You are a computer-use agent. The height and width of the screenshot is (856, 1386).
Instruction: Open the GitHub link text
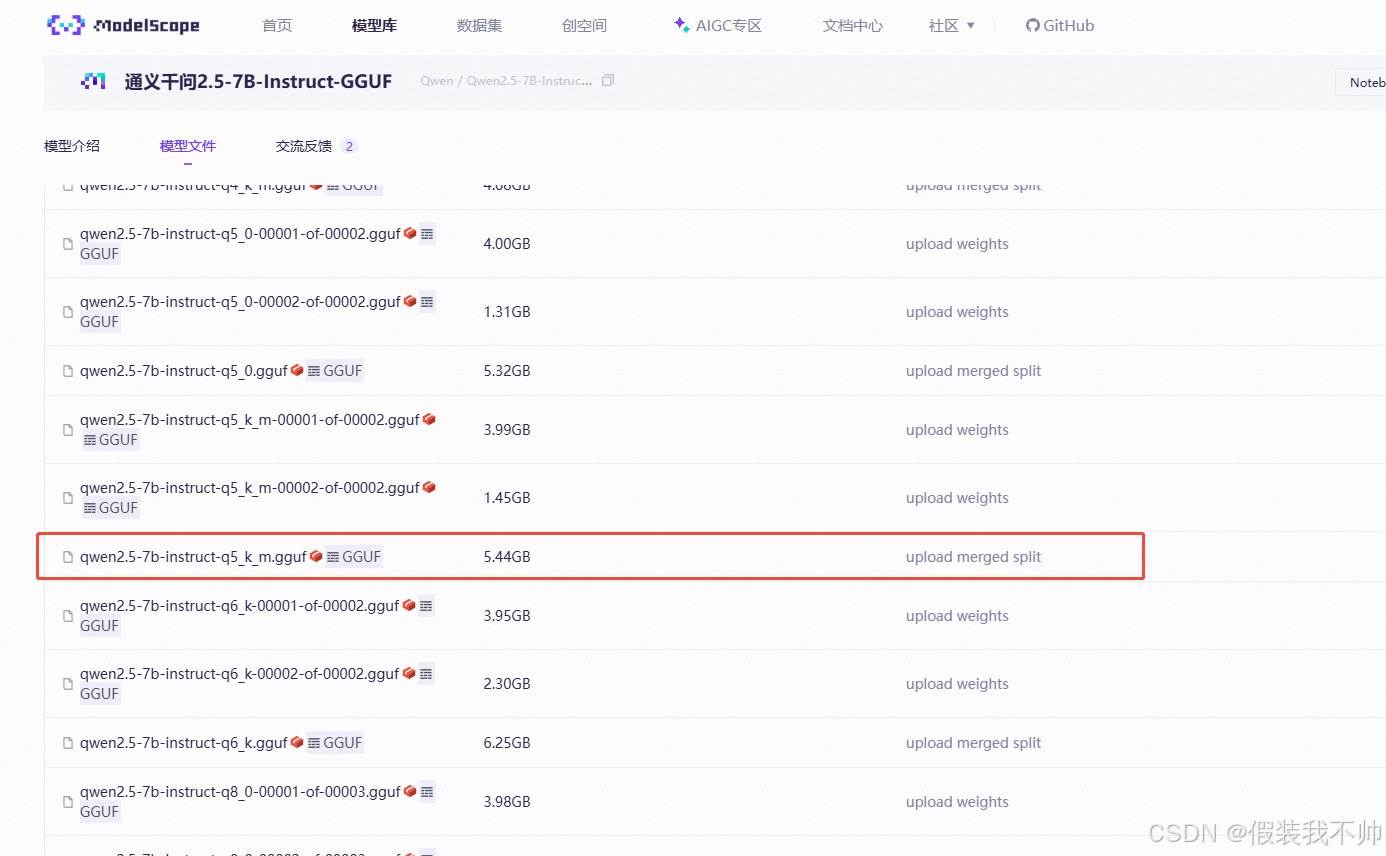(1069, 26)
